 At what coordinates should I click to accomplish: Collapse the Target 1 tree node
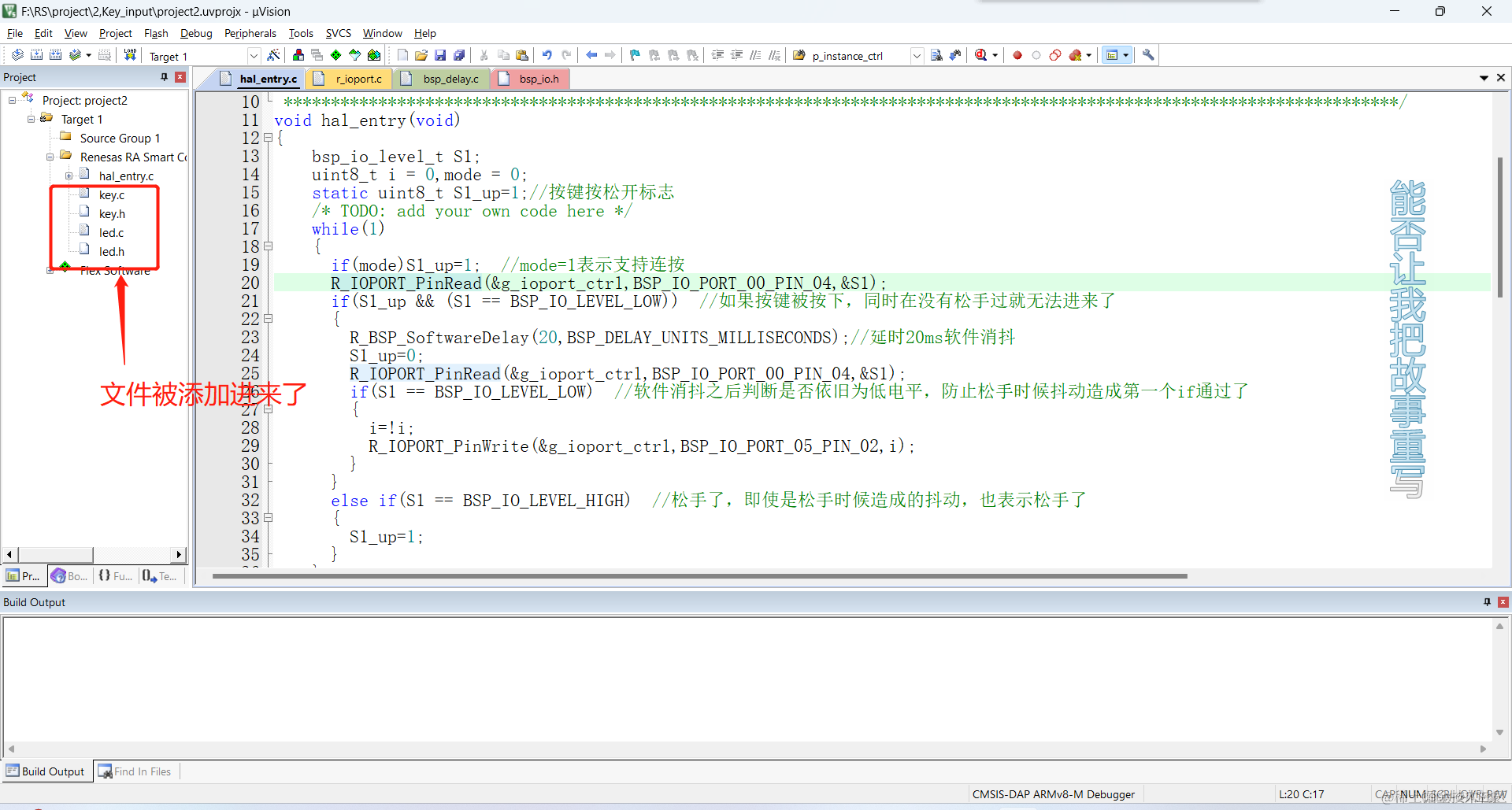[x=31, y=119]
